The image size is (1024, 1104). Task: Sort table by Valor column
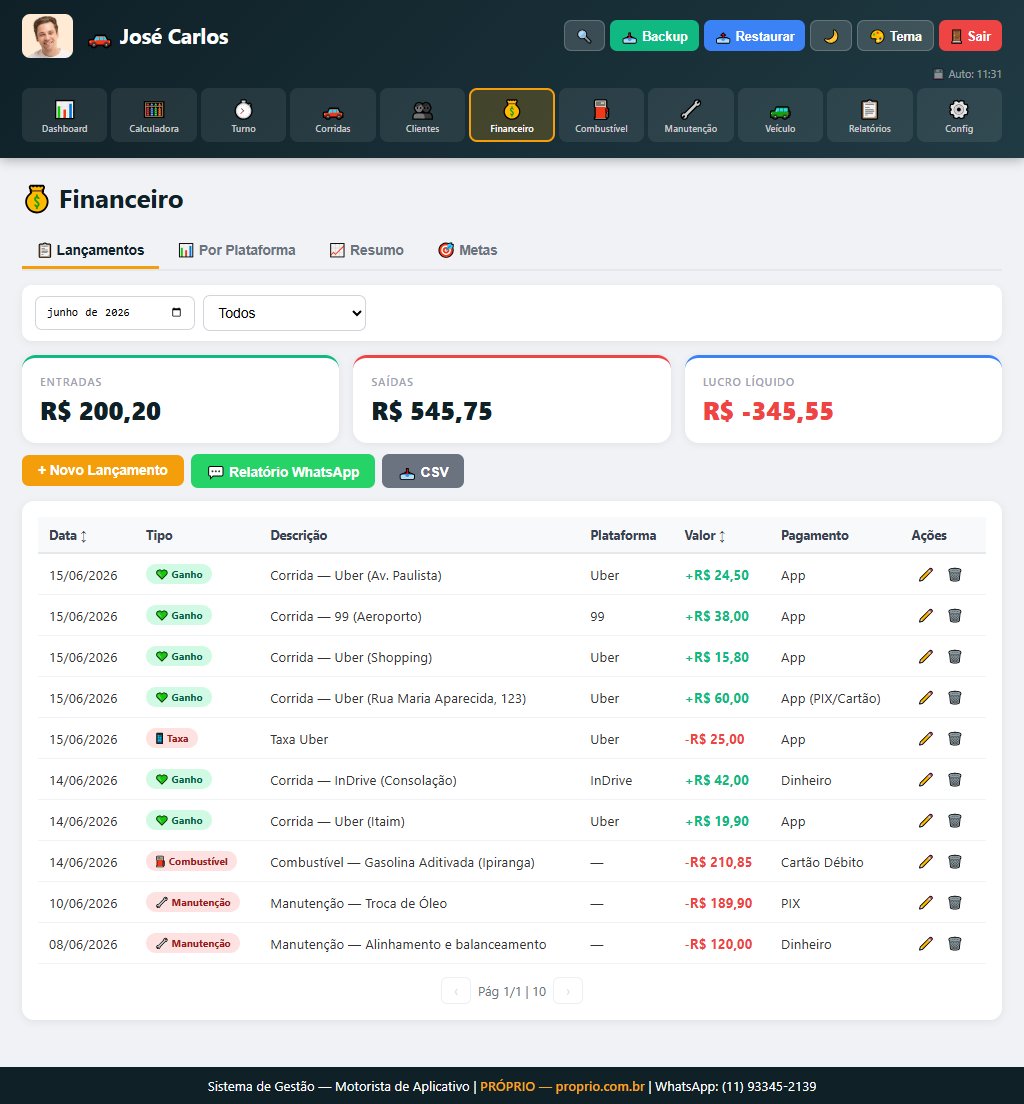click(705, 536)
